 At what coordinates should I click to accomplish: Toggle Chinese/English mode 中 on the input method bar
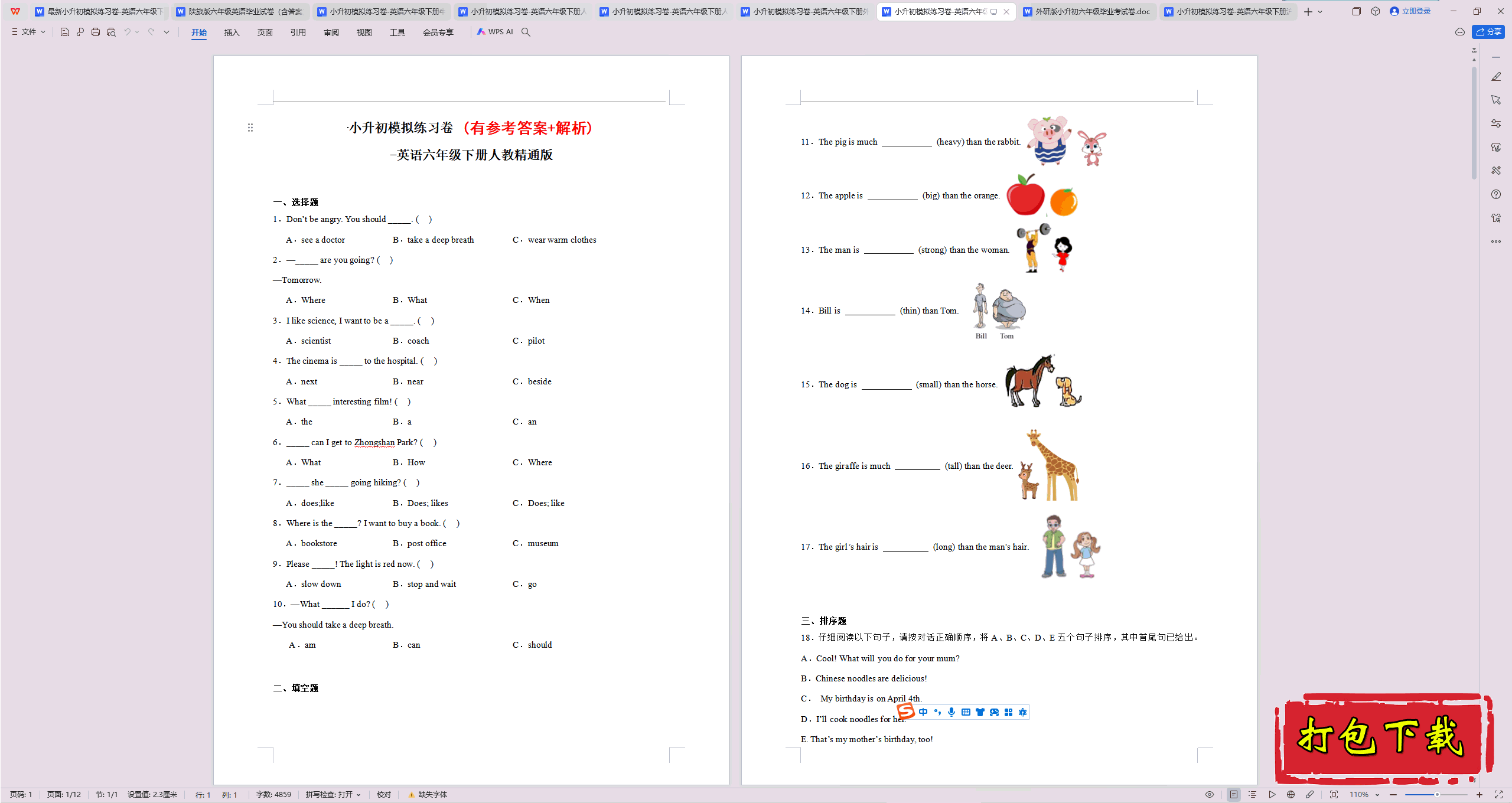click(x=923, y=712)
